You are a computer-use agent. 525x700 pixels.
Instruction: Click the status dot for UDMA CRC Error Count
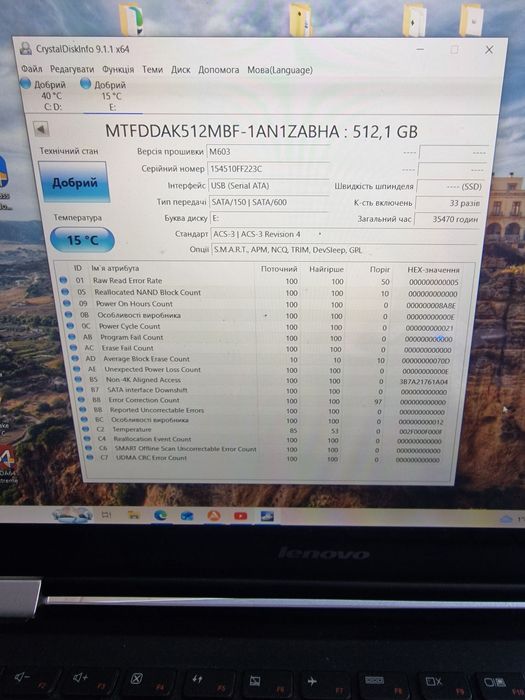pyautogui.click(x=90, y=458)
